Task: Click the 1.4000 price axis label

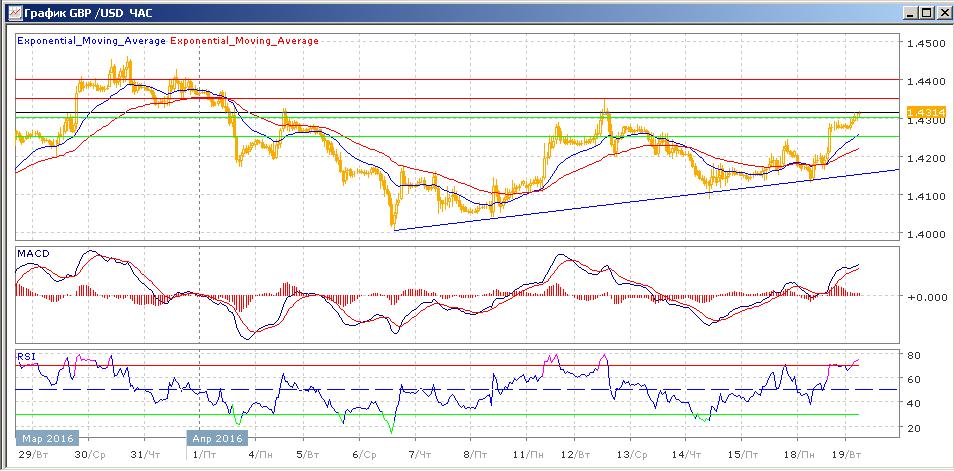Action: tap(926, 234)
